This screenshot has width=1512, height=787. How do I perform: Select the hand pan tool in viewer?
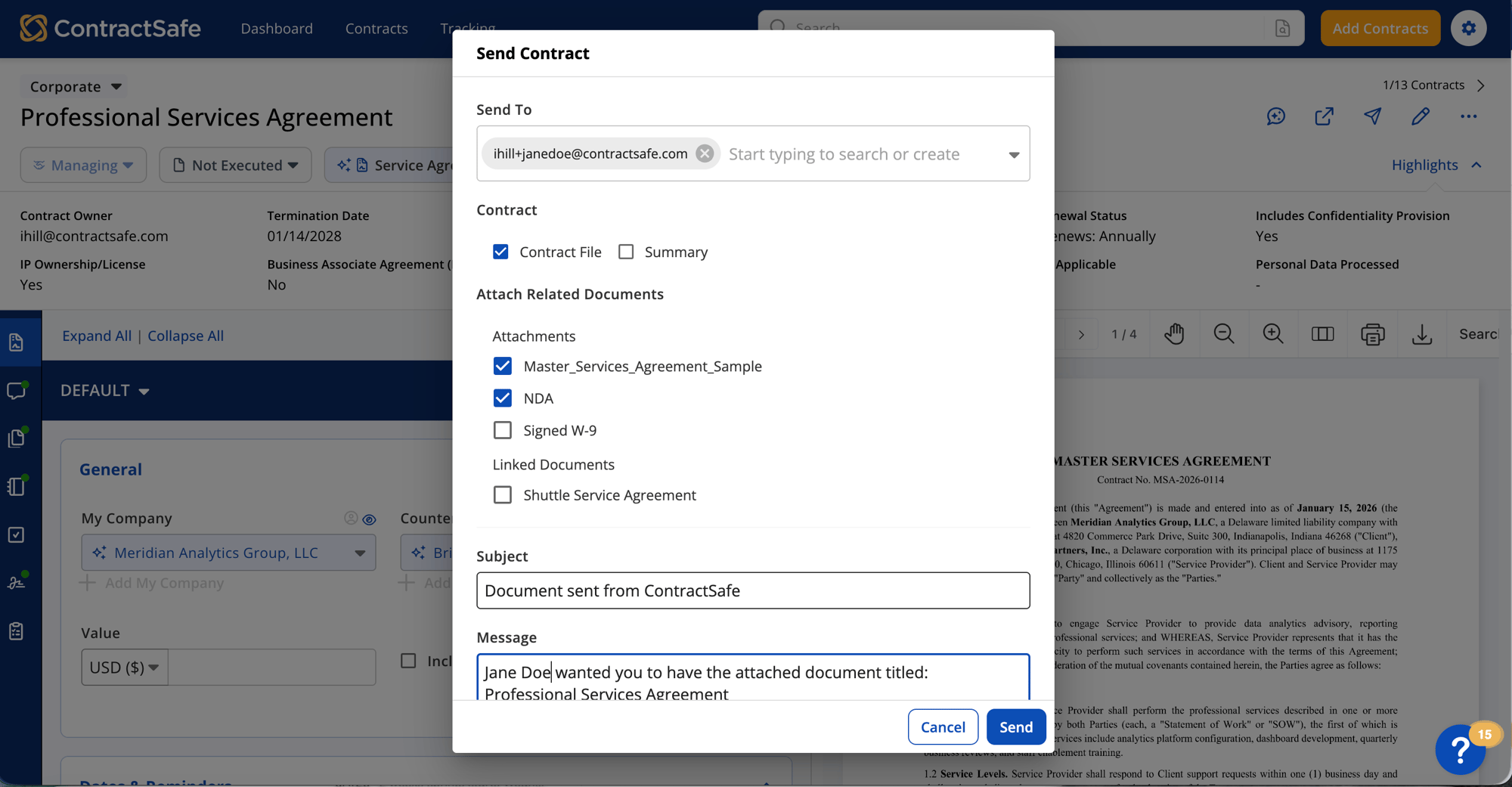[1174, 334]
